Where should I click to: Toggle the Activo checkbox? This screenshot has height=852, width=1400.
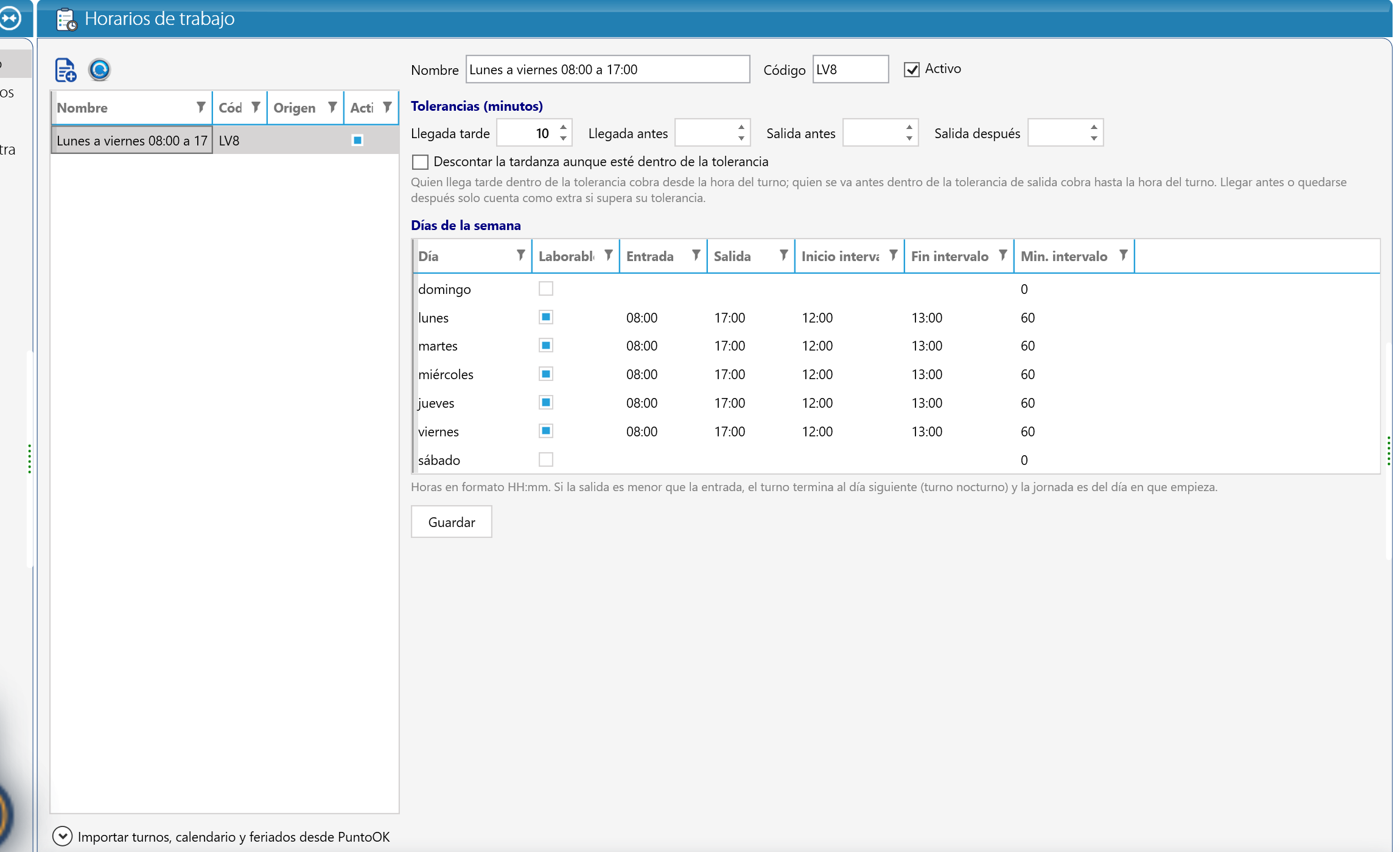pyautogui.click(x=911, y=69)
